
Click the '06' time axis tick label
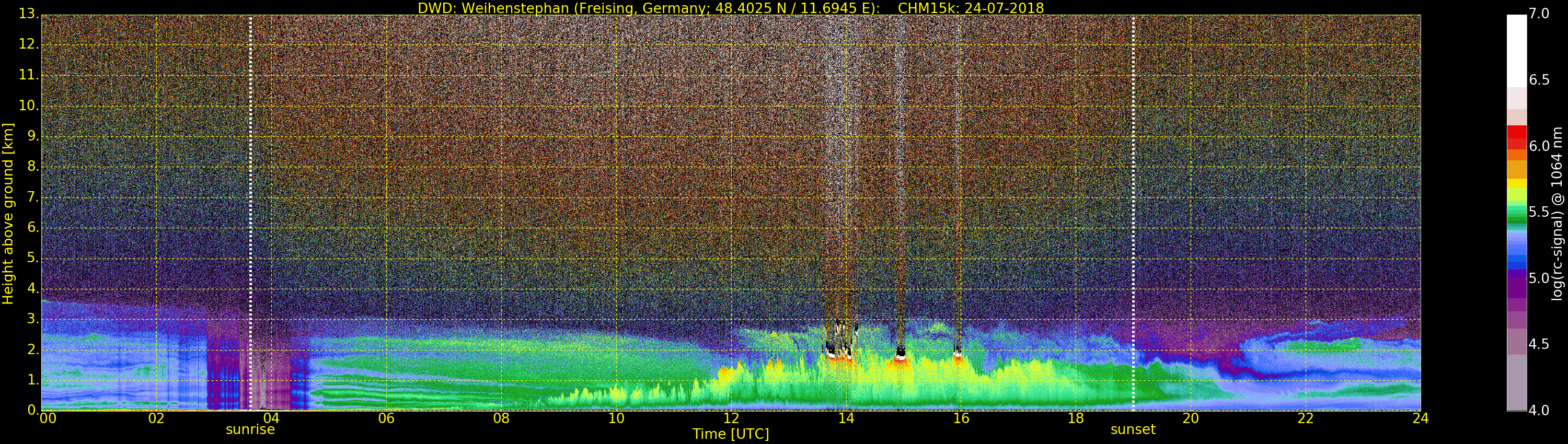click(386, 418)
